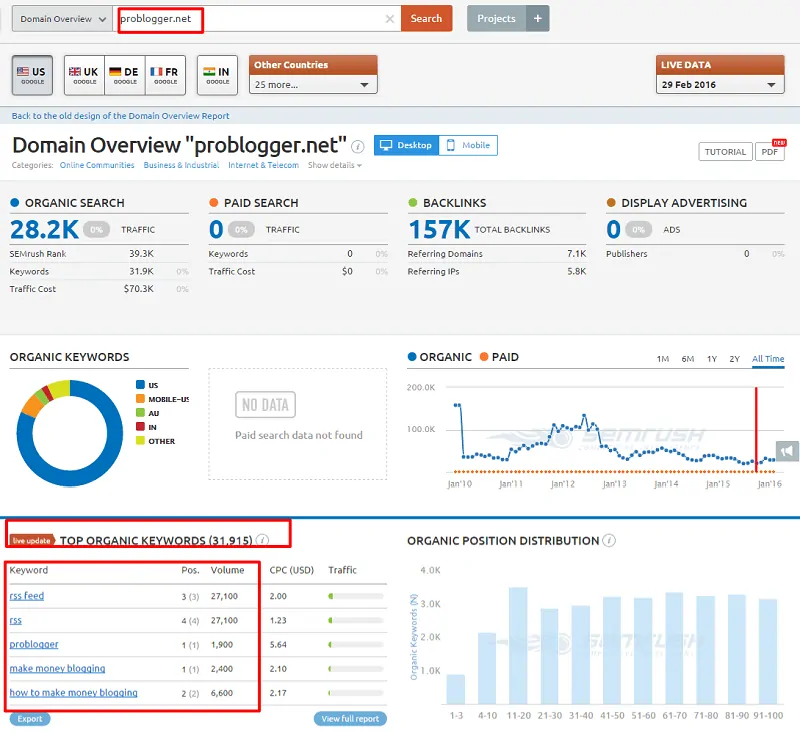This screenshot has width=800, height=733.
Task: Open the Domain Overview report type dropdown
Action: click(x=62, y=19)
